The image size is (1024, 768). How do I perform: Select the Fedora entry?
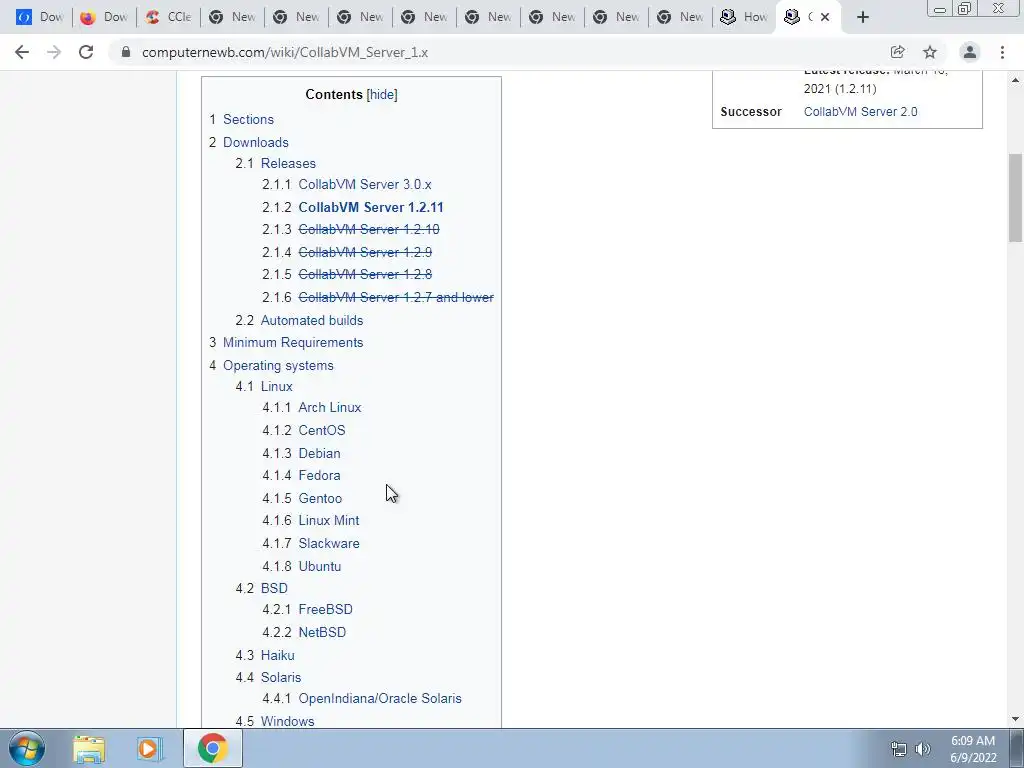[319, 475]
